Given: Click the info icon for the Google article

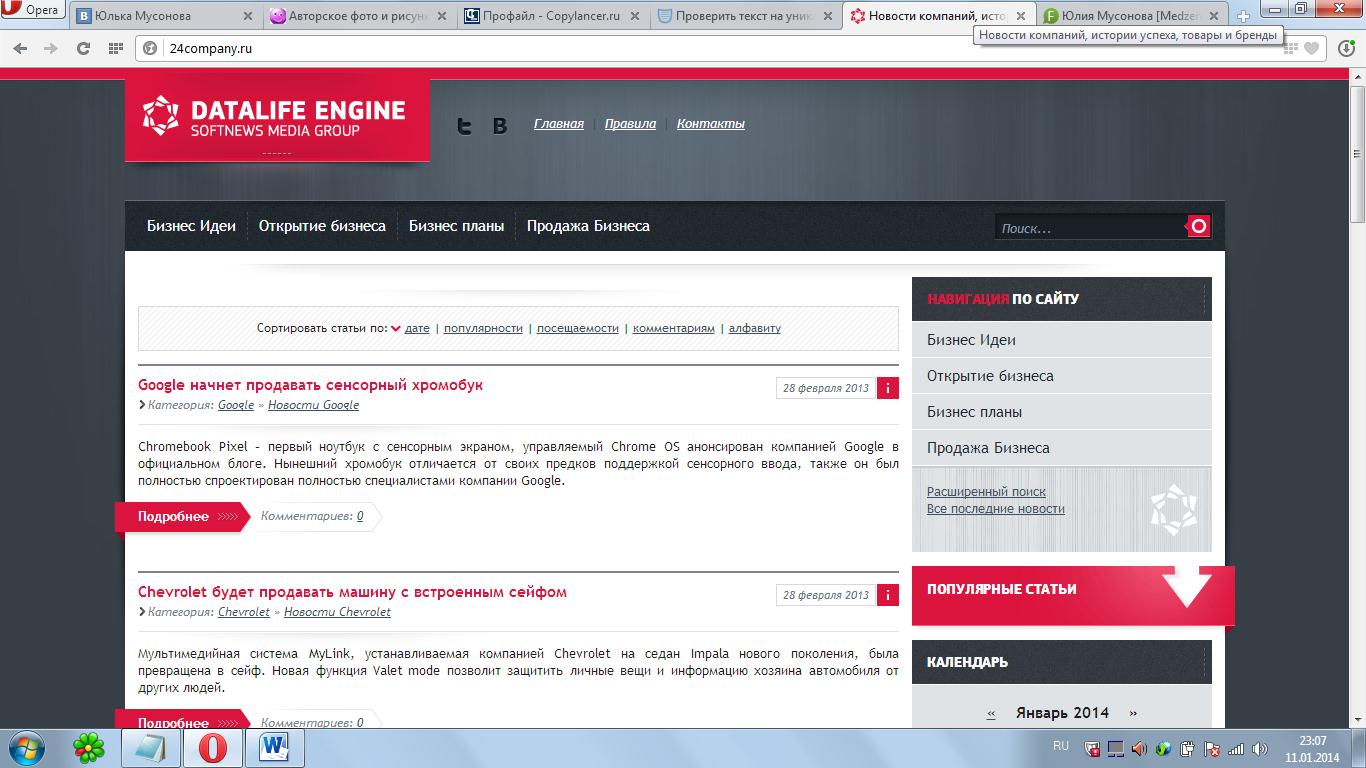Looking at the screenshot, I should (888, 388).
